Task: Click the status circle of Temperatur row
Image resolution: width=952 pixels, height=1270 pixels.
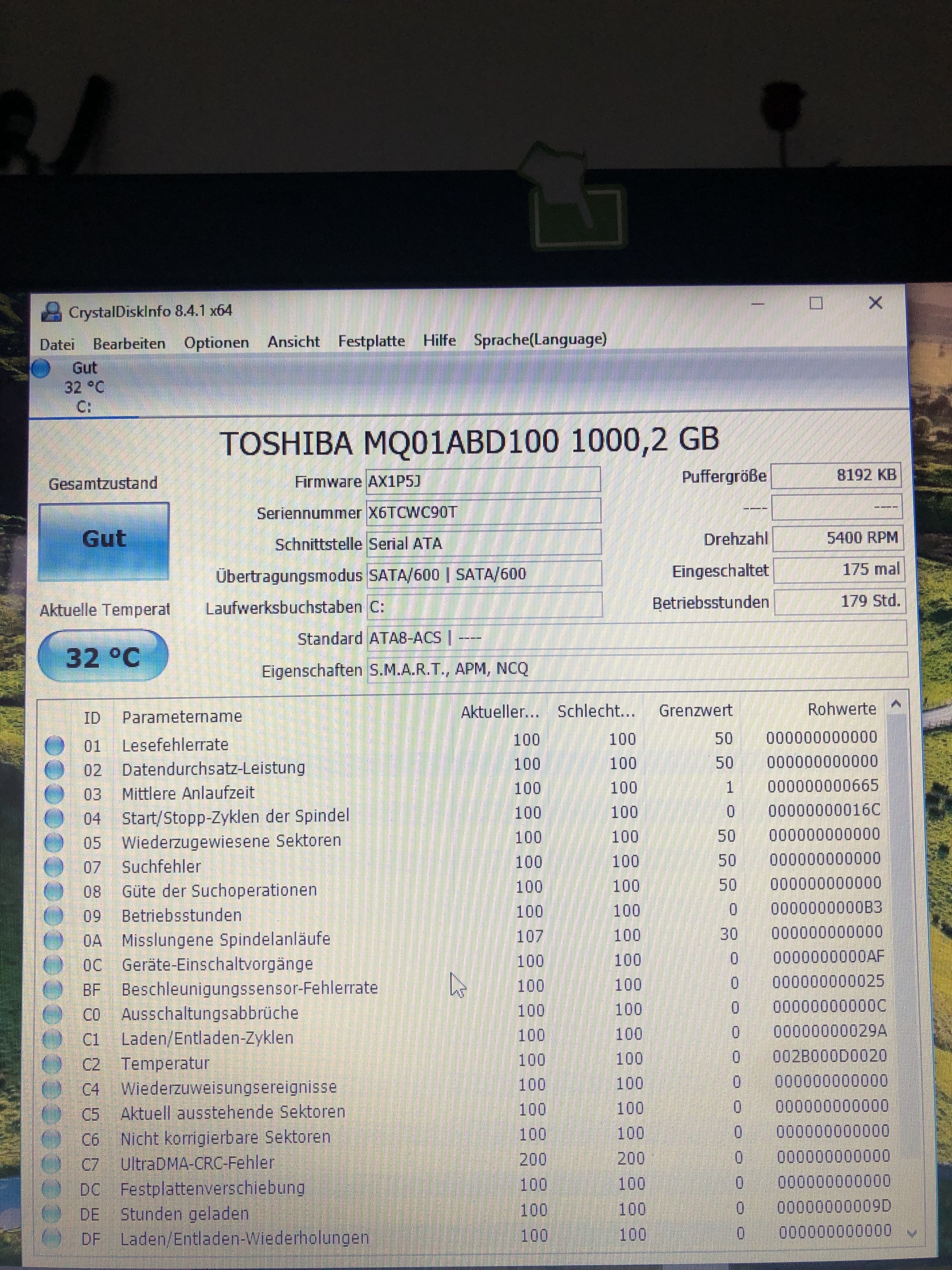Action: (52, 1064)
